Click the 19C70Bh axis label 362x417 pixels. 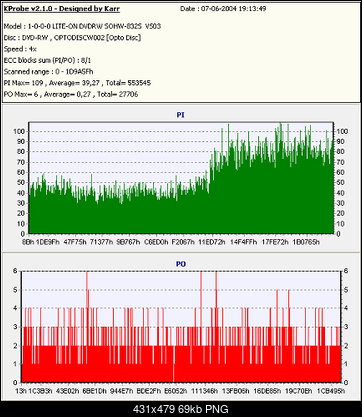tap(298, 391)
